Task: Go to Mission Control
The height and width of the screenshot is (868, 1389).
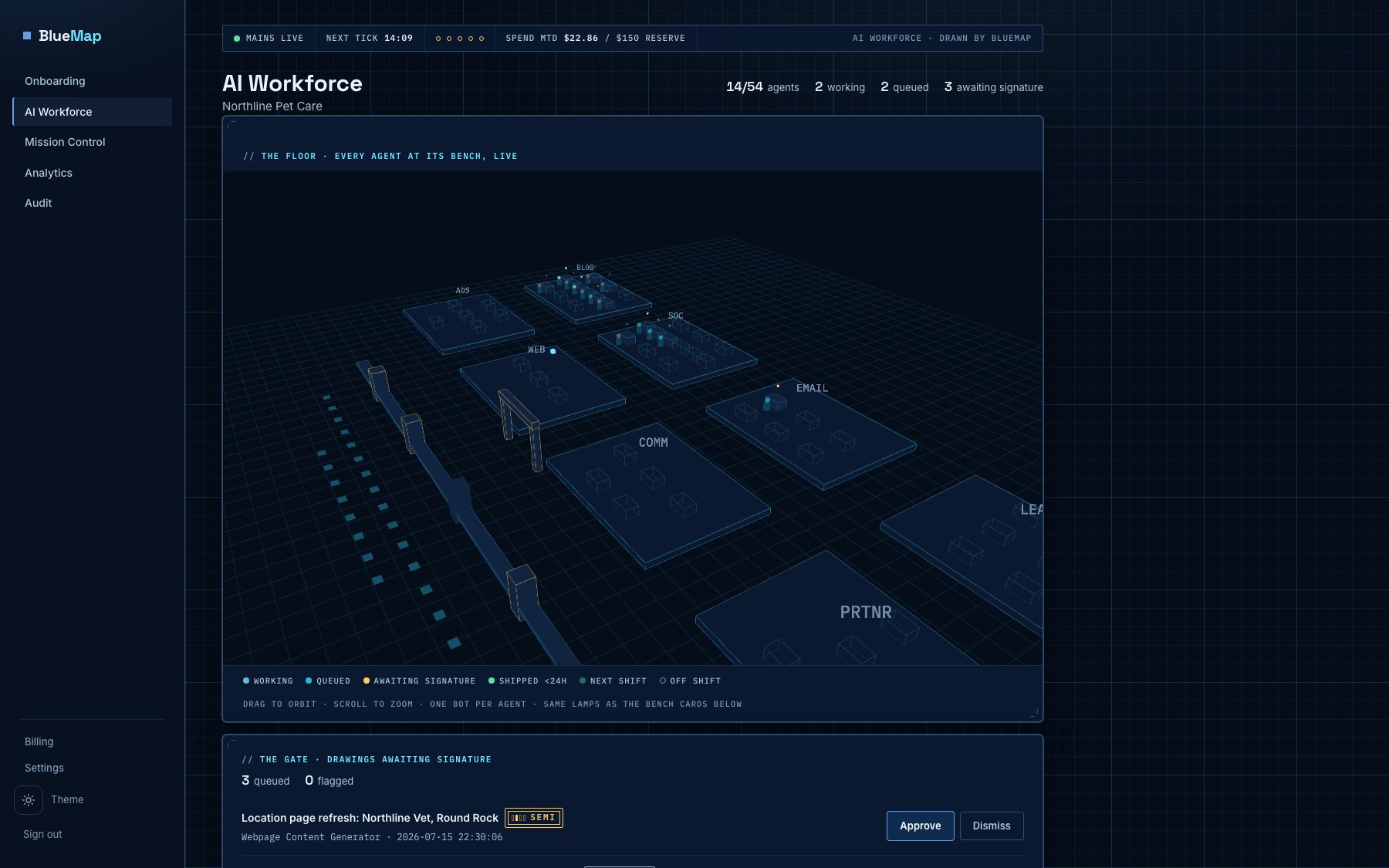Action: tap(92, 142)
